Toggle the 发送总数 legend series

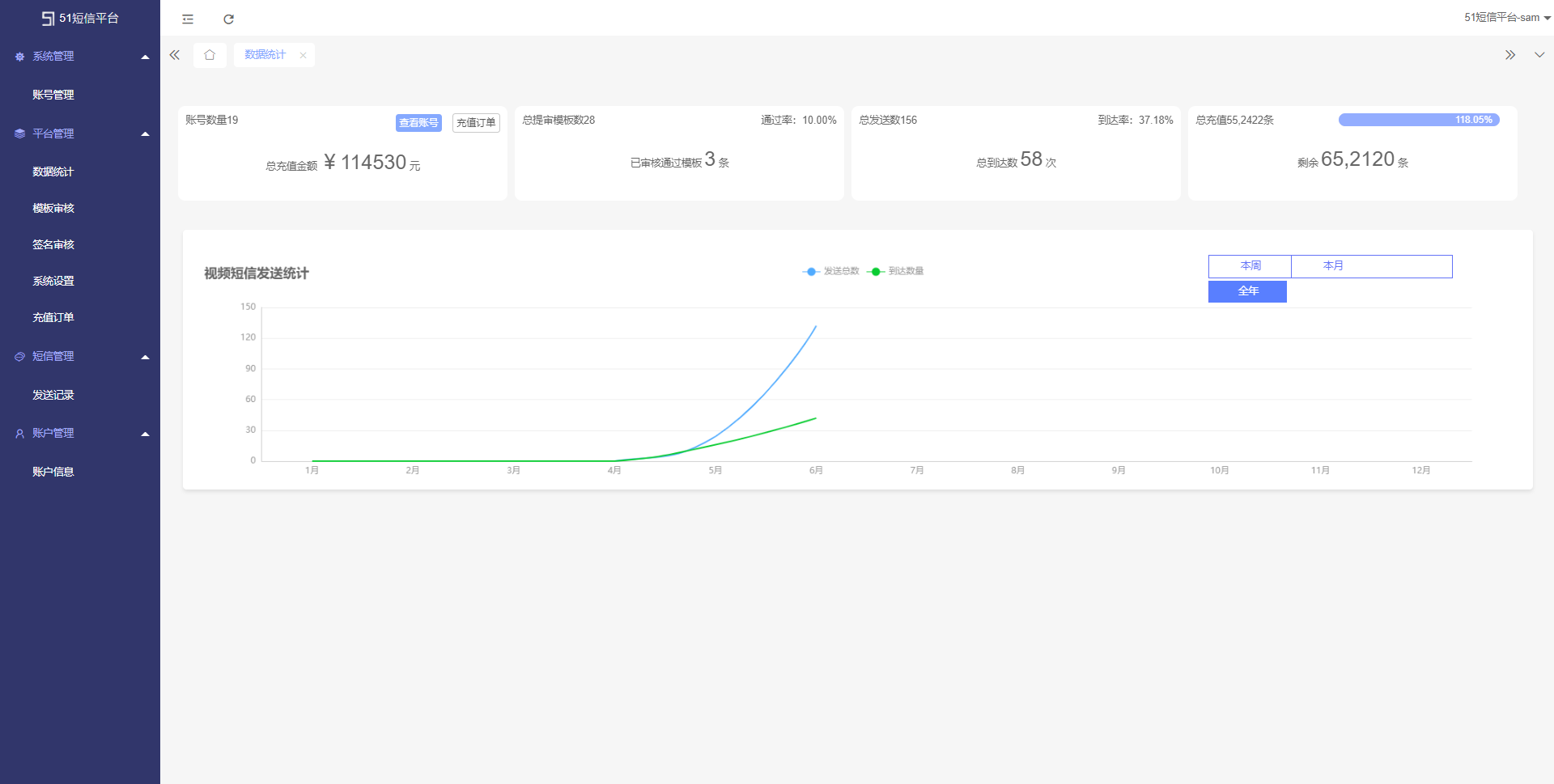[830, 271]
